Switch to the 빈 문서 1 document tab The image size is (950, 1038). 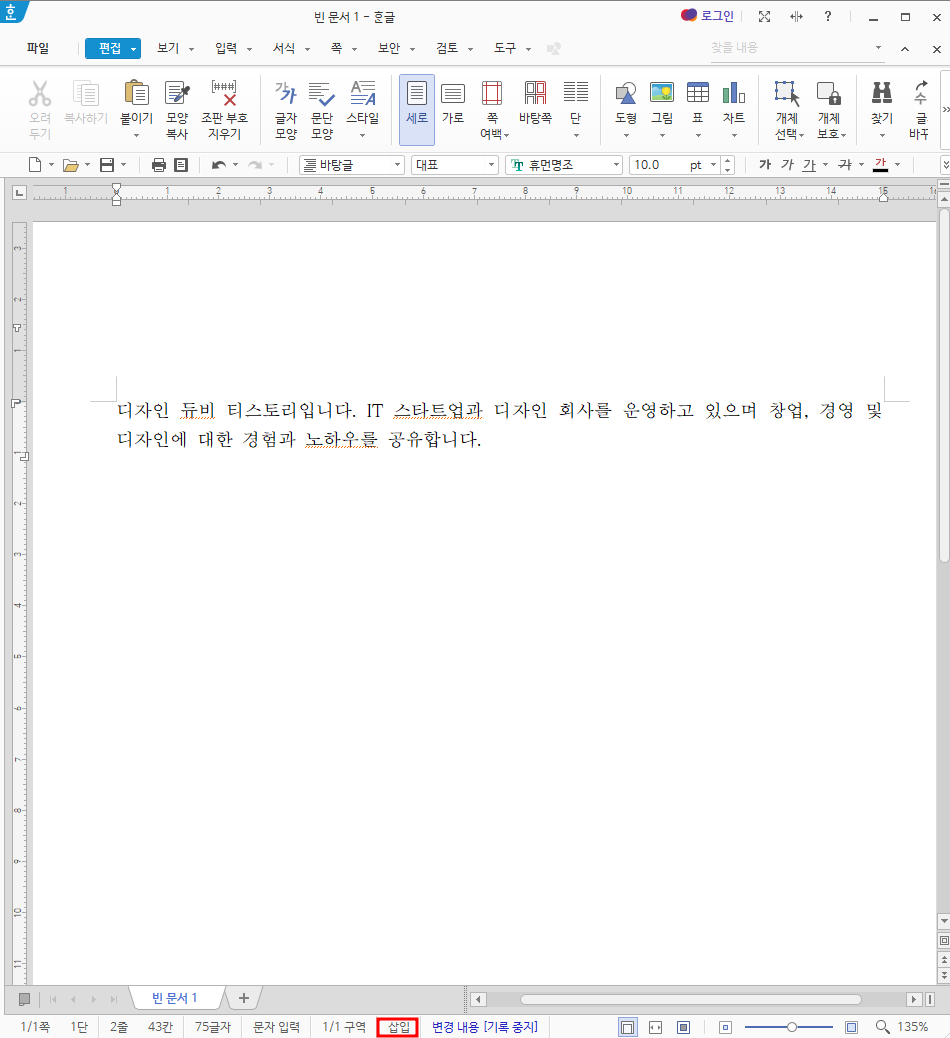(175, 998)
